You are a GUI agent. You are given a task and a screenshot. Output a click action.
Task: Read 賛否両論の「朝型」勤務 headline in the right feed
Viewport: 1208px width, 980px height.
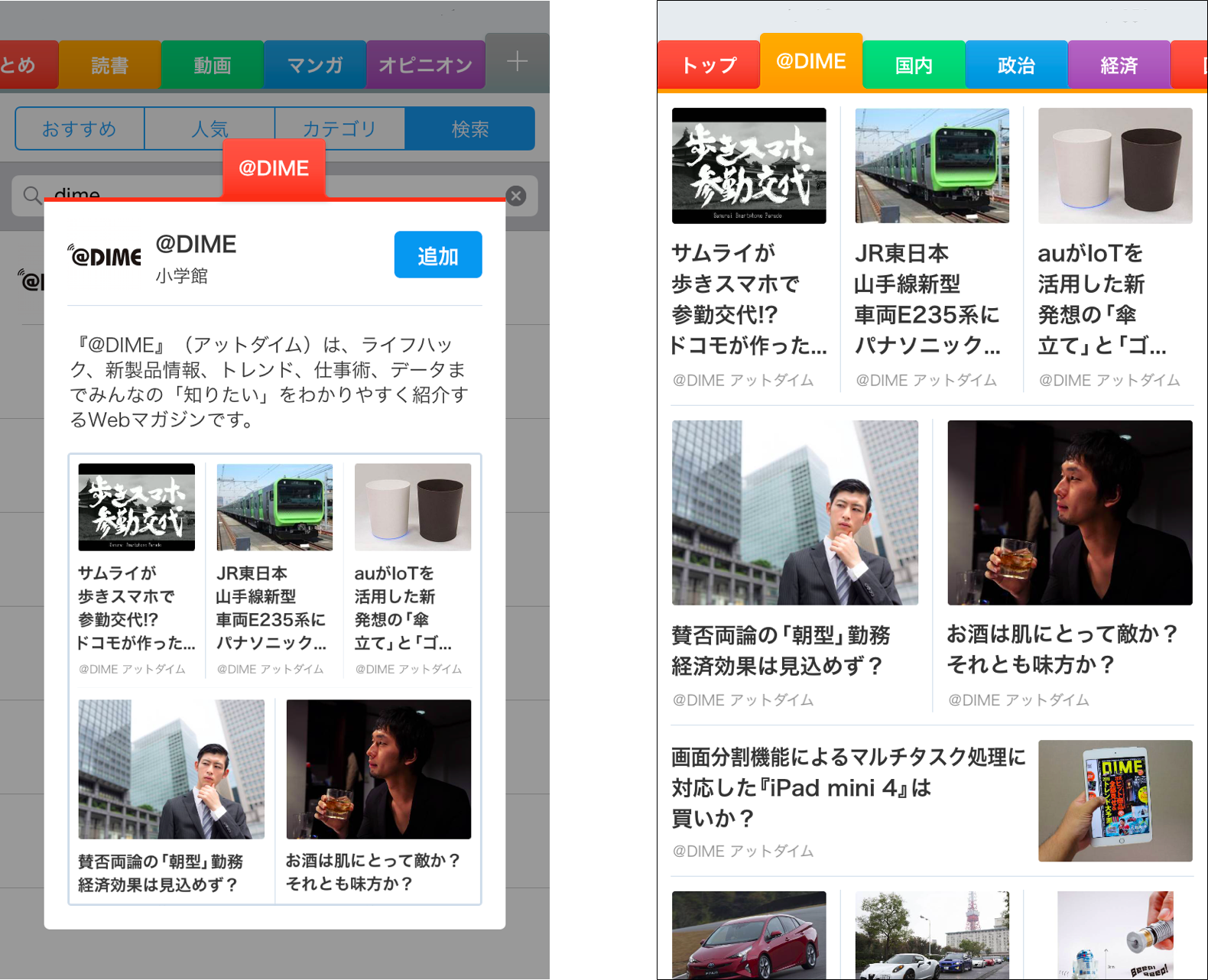(781, 651)
